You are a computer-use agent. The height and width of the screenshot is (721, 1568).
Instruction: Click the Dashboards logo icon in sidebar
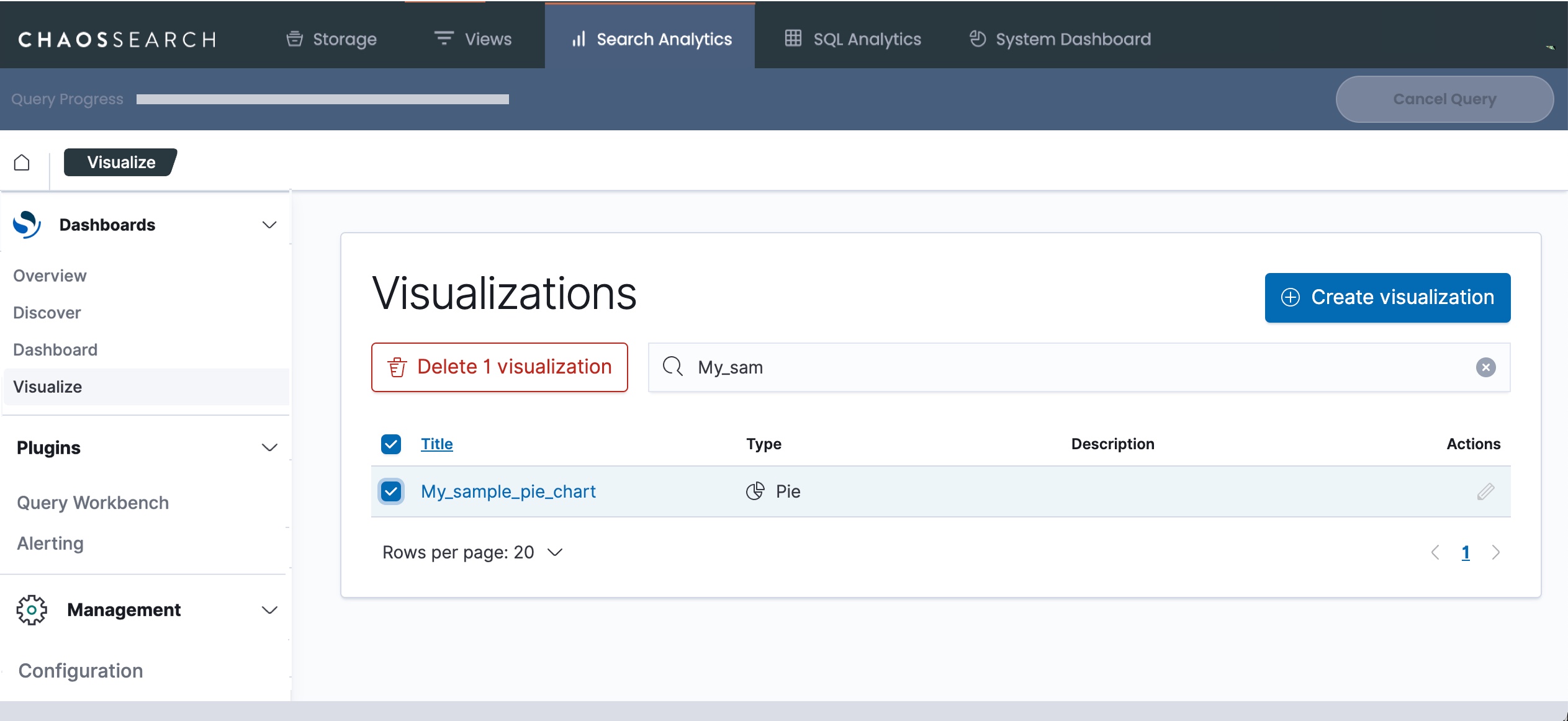coord(27,225)
